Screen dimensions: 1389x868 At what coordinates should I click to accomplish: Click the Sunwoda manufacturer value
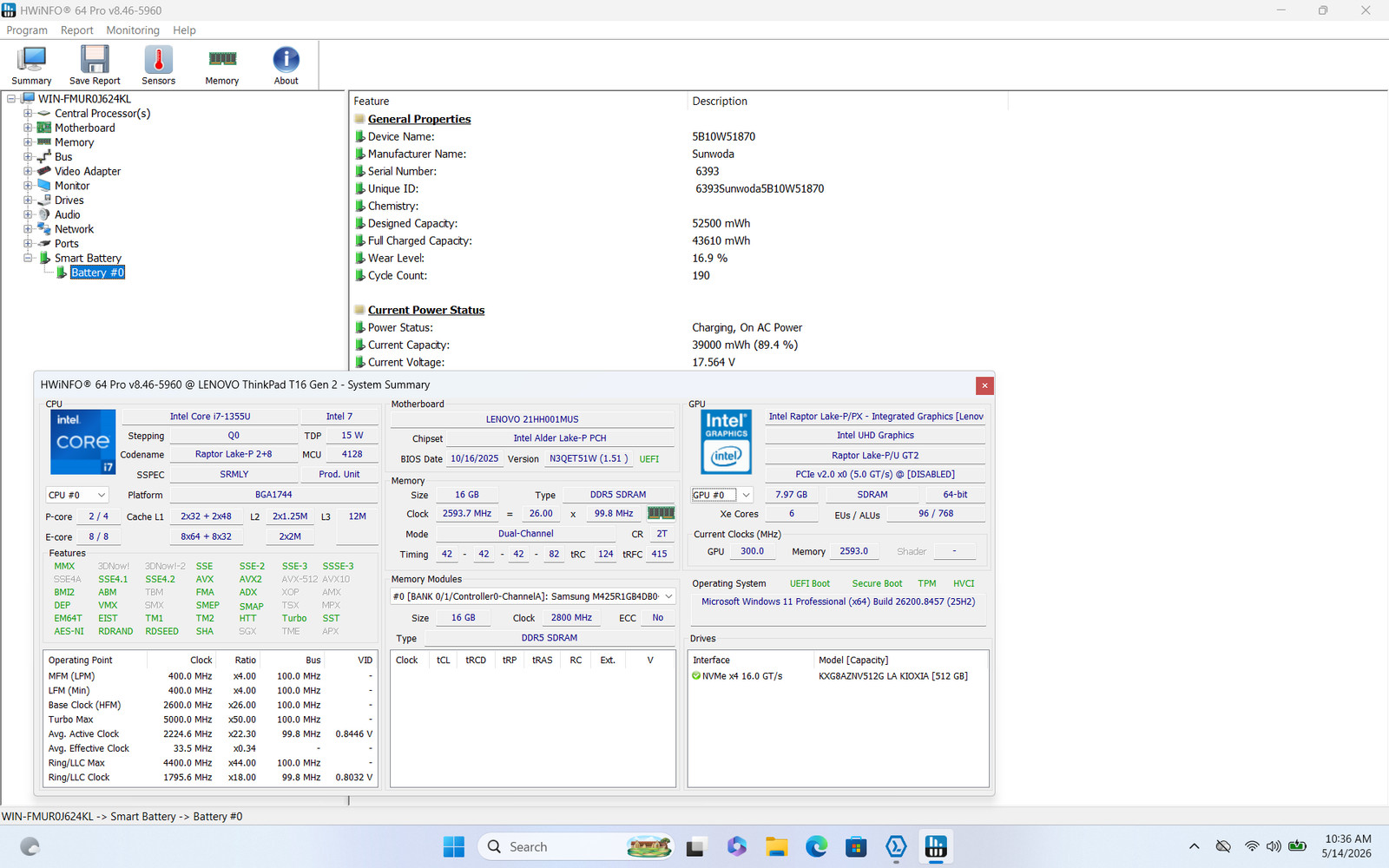713,154
